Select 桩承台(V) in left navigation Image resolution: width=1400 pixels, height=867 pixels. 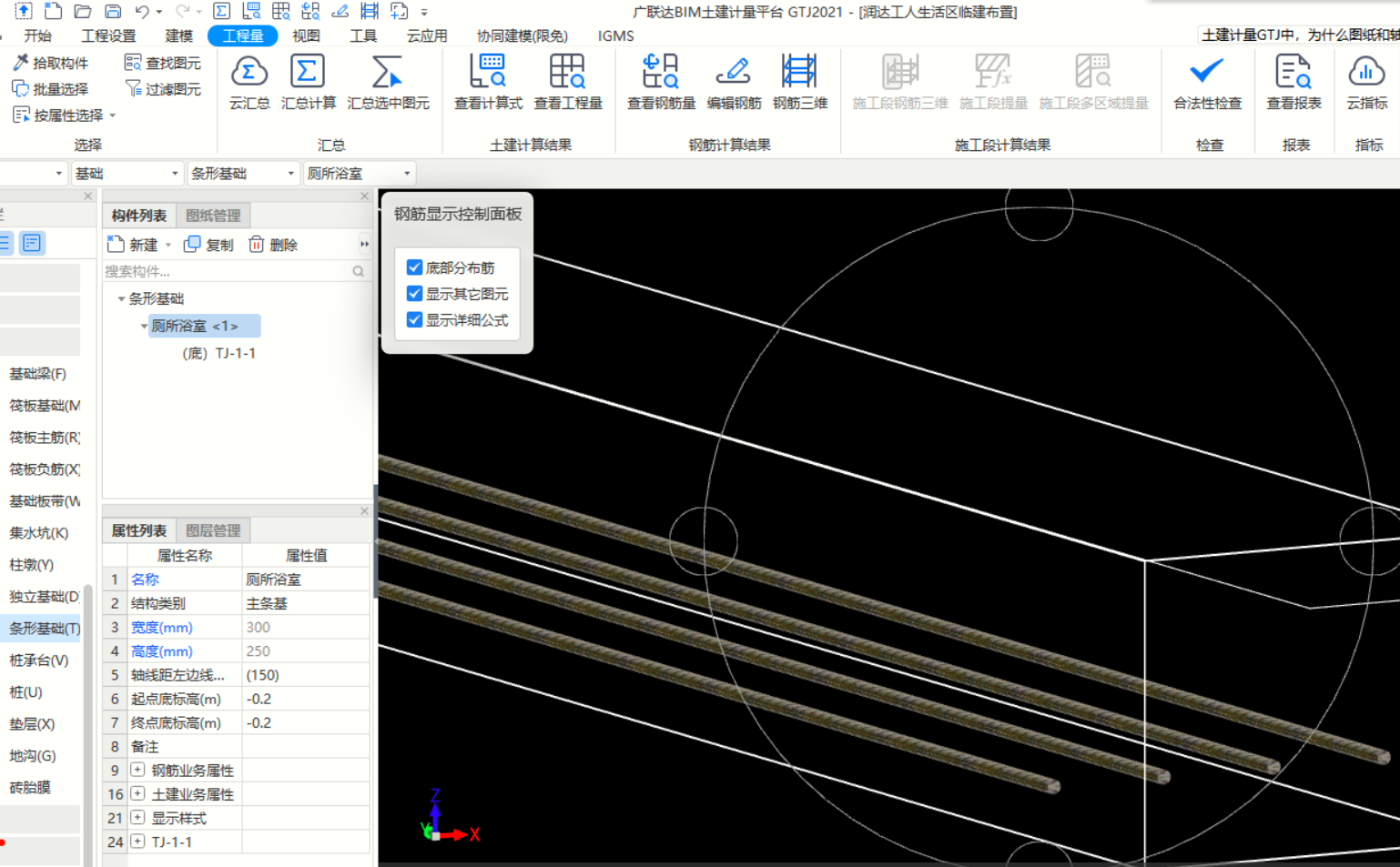pyautogui.click(x=39, y=660)
